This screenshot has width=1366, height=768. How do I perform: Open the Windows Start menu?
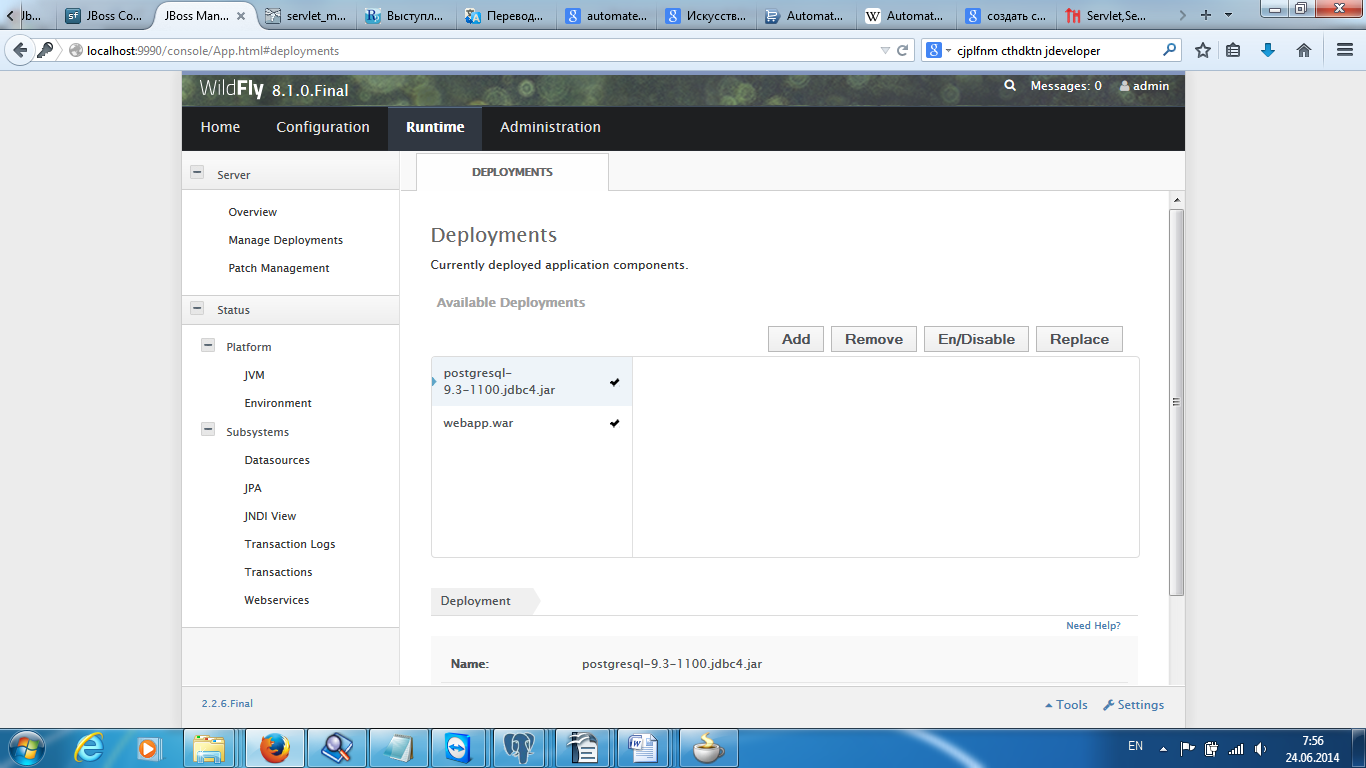(x=25, y=748)
